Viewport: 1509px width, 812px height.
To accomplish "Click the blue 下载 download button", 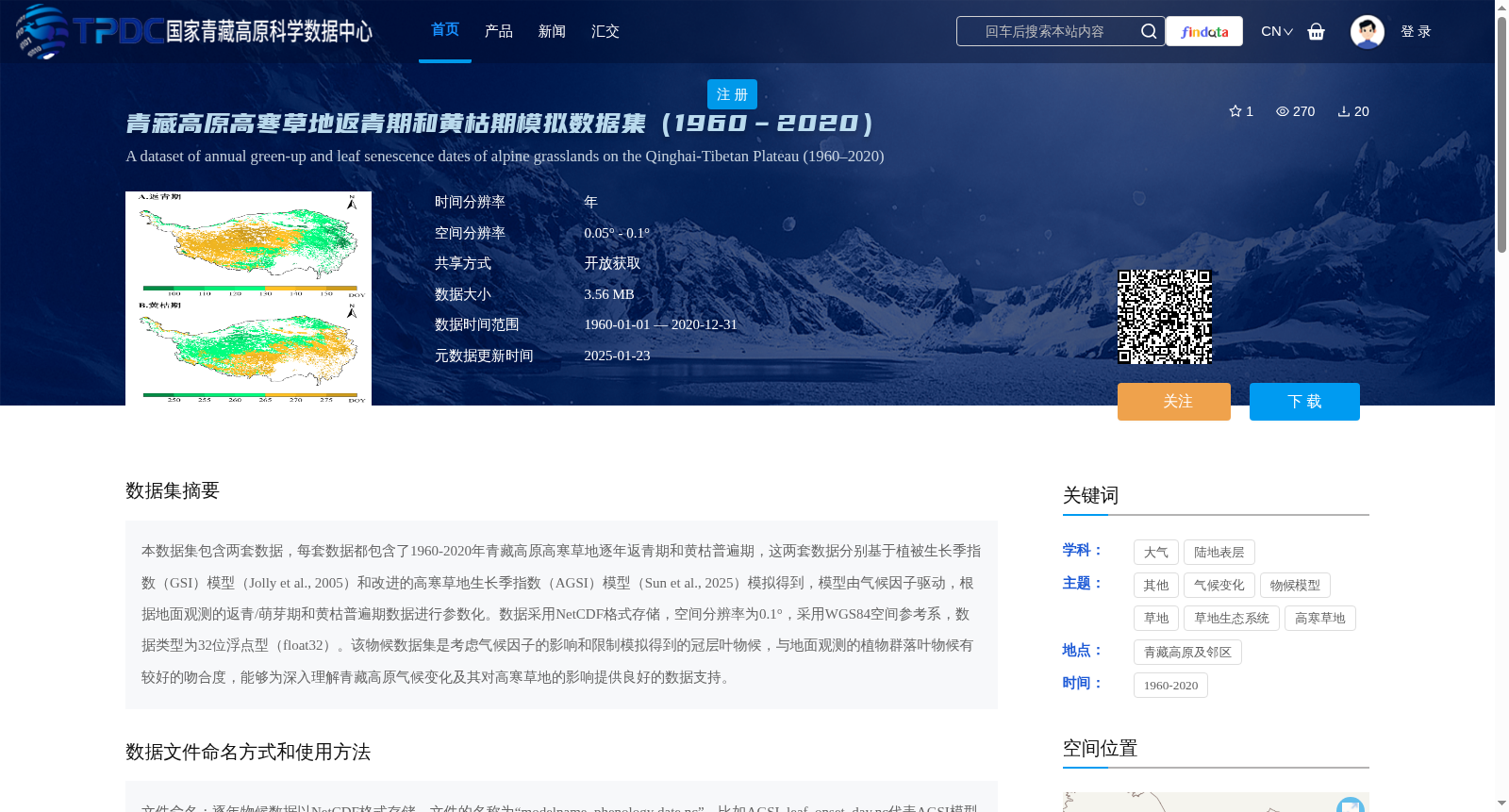I will [1304, 402].
